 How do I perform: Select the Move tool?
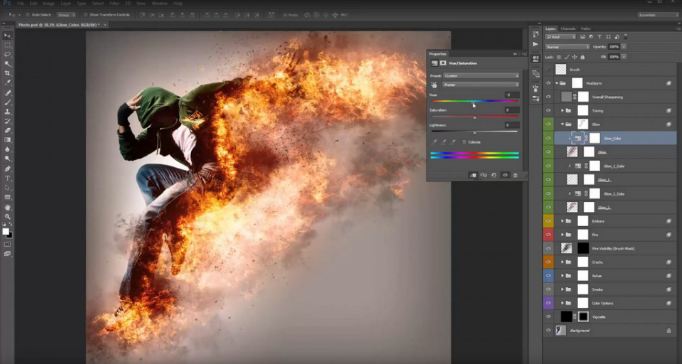click(x=7, y=36)
